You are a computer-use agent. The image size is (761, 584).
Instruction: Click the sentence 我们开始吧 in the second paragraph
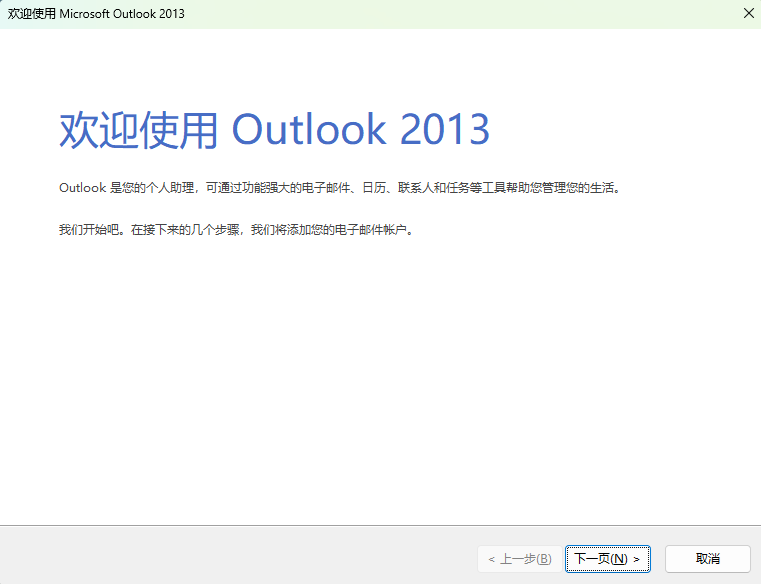click(89, 230)
